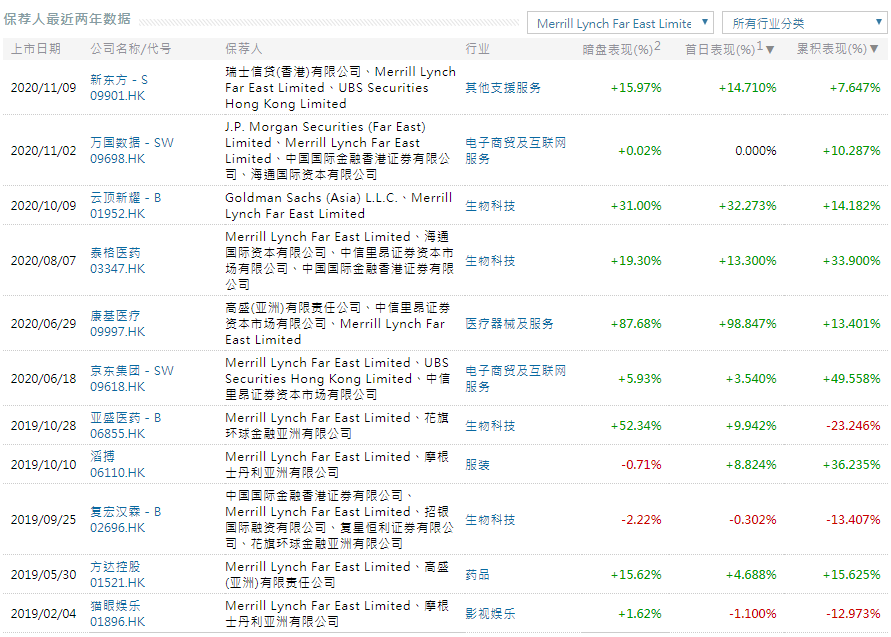Open the 复宏汉霖 - B company link

coord(126,511)
